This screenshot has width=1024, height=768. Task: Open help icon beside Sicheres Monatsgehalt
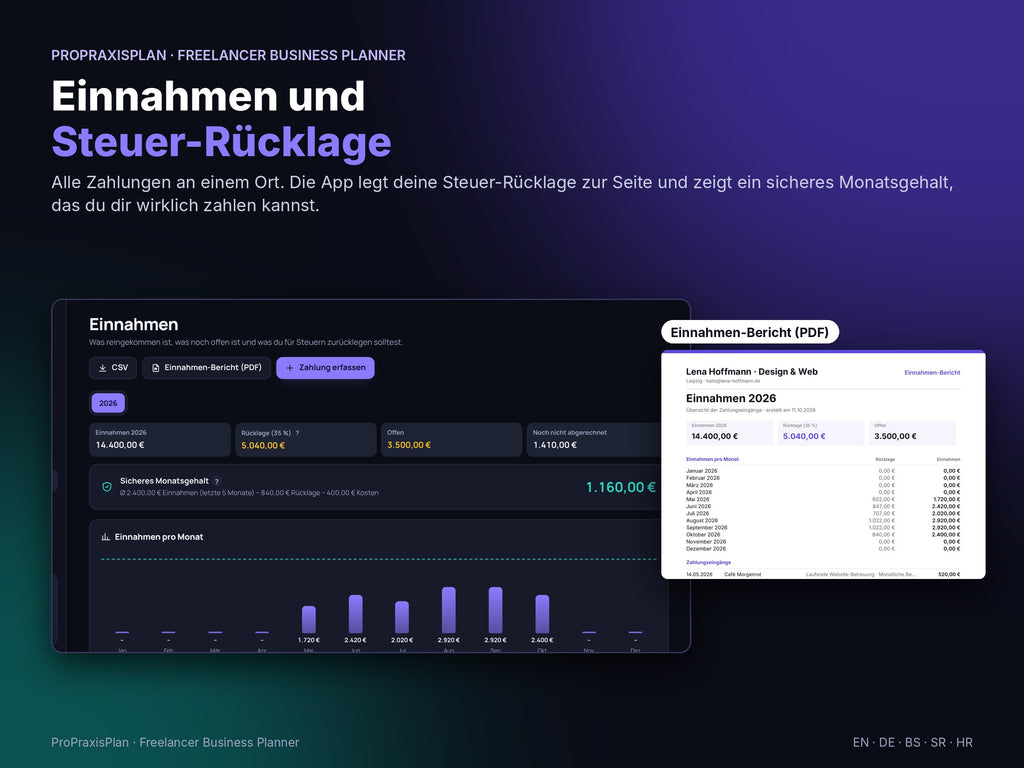tap(217, 481)
